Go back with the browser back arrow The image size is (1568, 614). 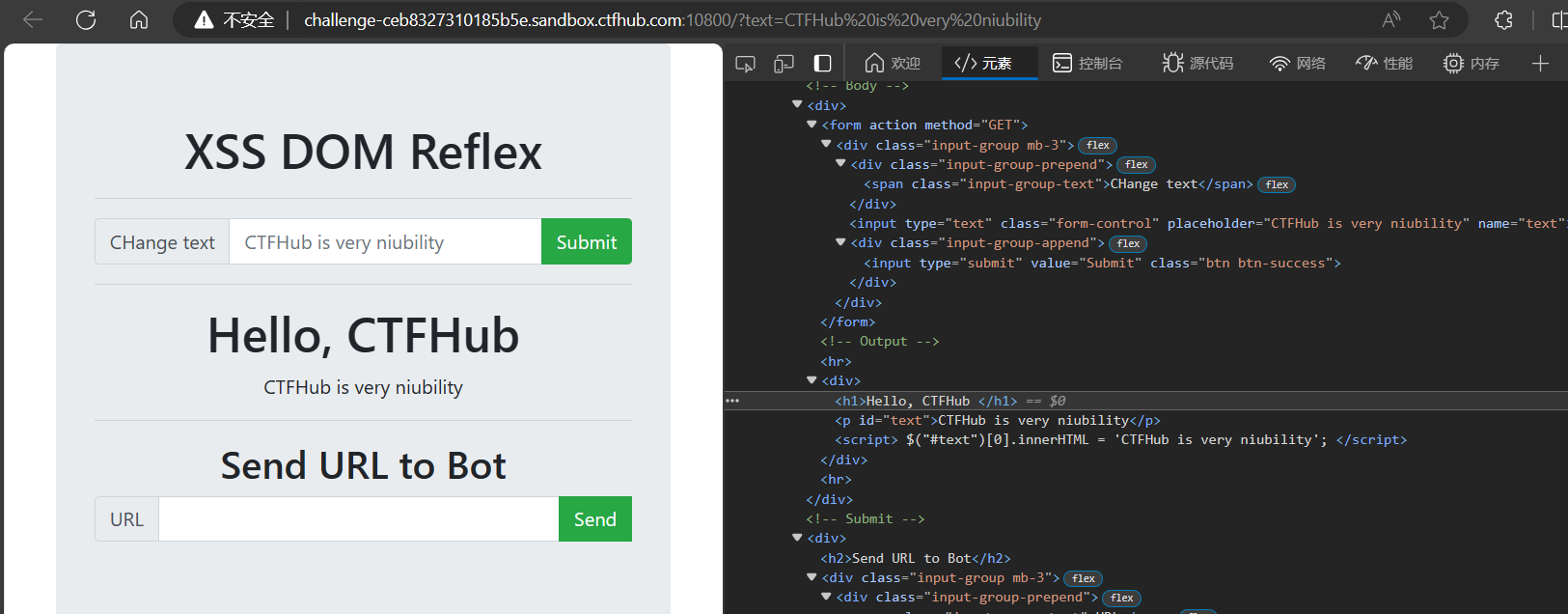[33, 19]
